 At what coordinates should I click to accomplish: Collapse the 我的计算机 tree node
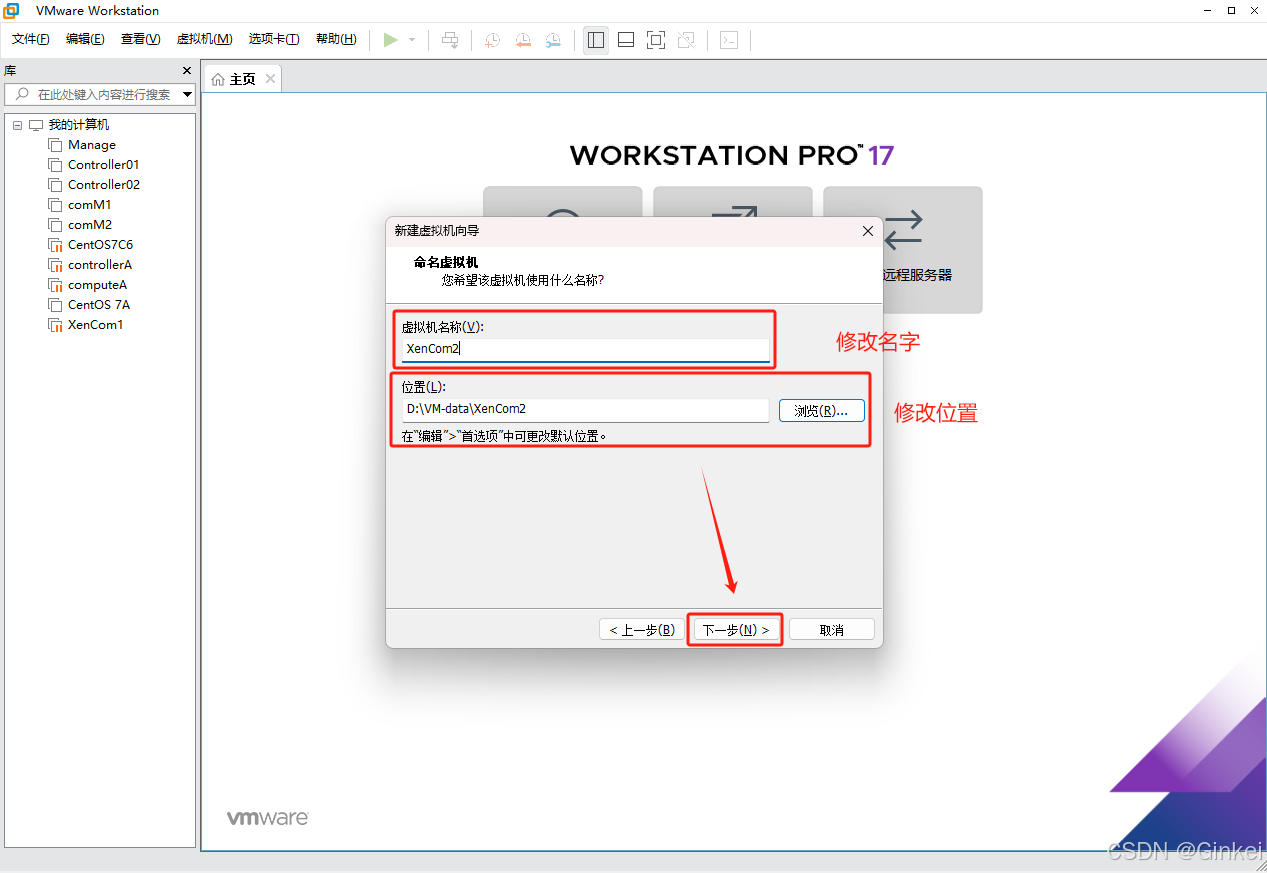17,125
